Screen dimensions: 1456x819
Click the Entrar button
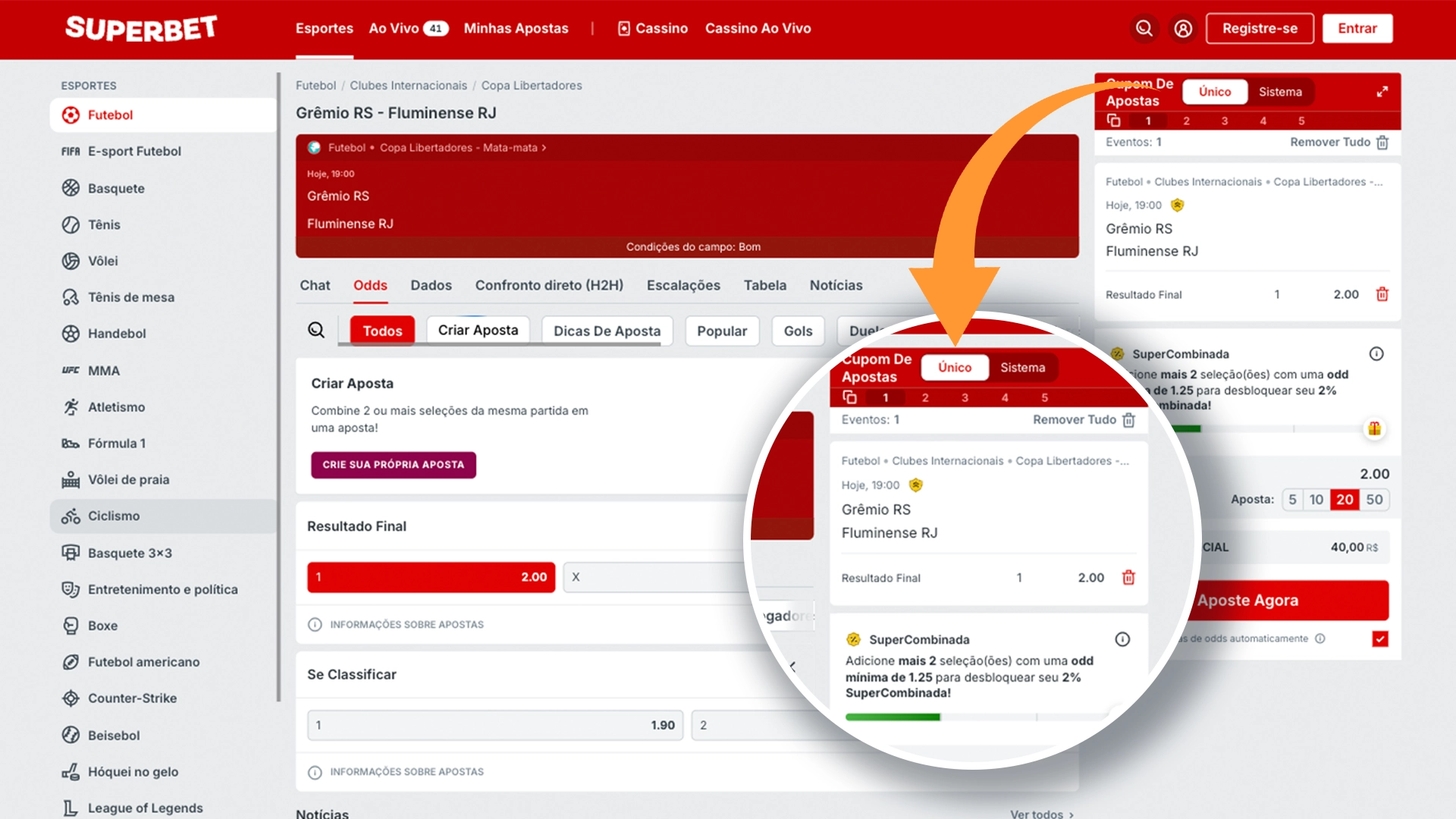1357,29
